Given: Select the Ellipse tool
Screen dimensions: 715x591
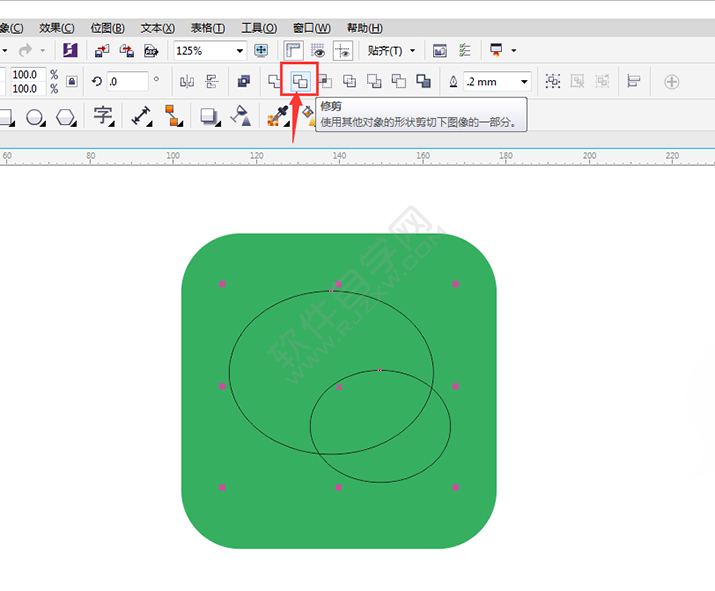Looking at the screenshot, I should (35, 117).
